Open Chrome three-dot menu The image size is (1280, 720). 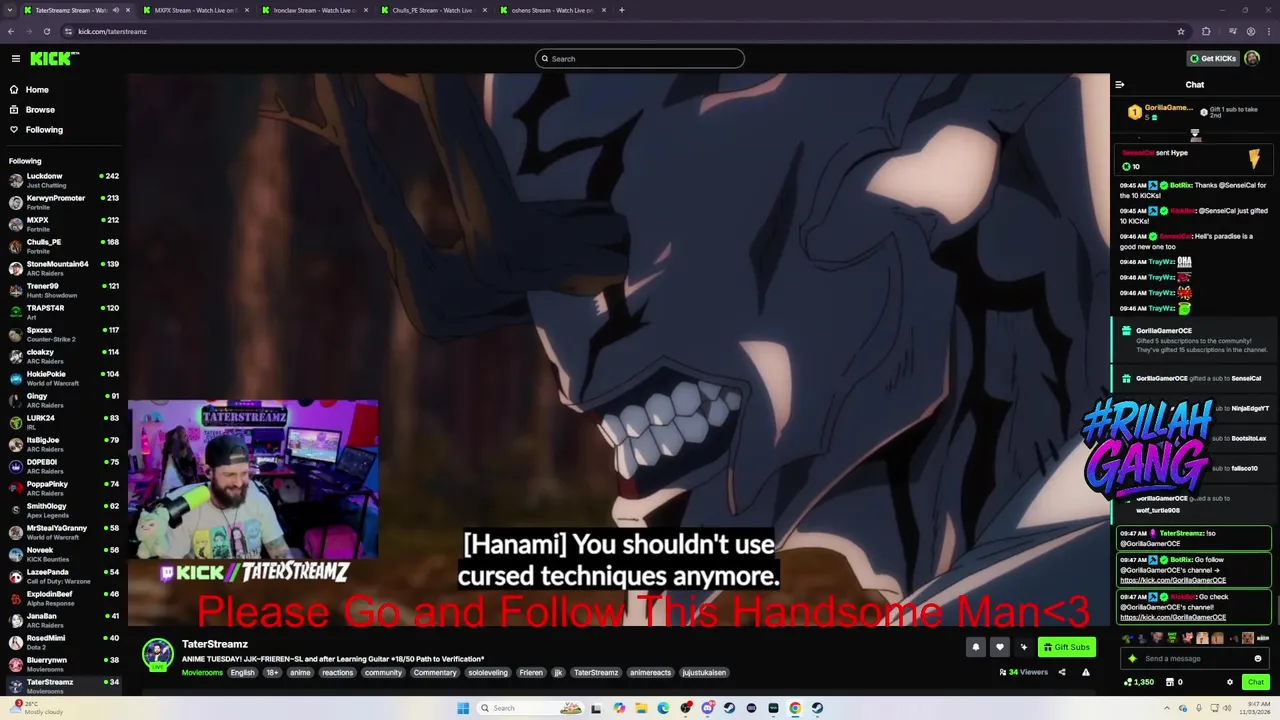tap(1270, 31)
